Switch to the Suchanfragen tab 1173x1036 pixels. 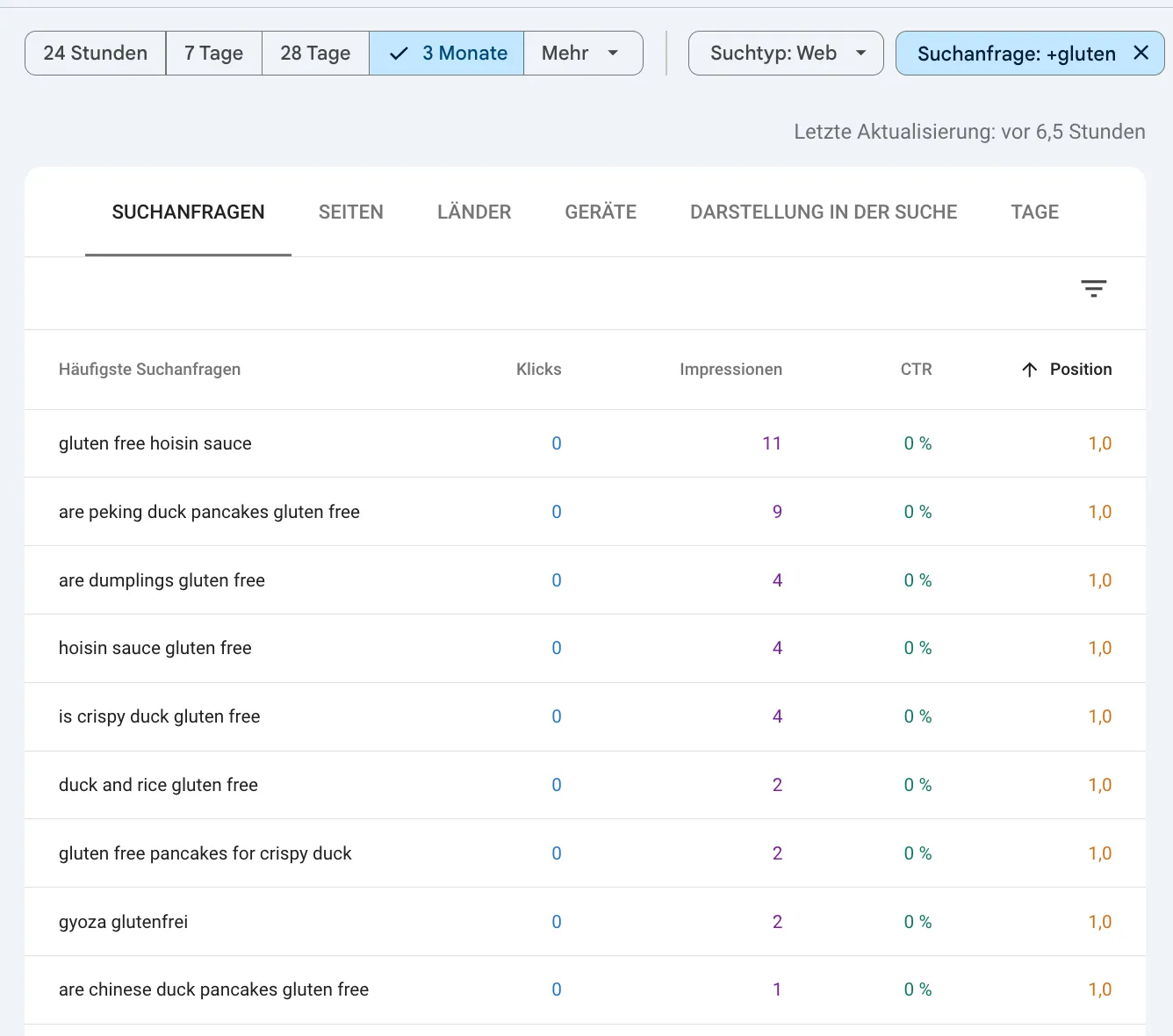point(188,212)
